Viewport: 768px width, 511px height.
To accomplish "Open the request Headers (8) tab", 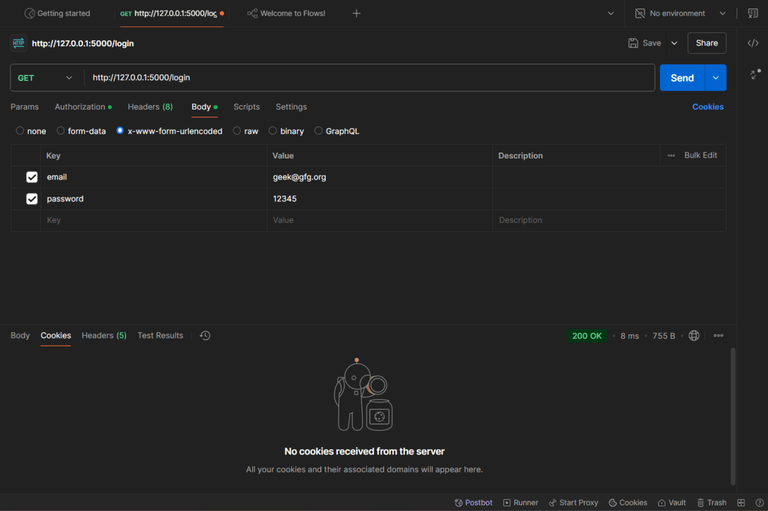I will tap(150, 107).
